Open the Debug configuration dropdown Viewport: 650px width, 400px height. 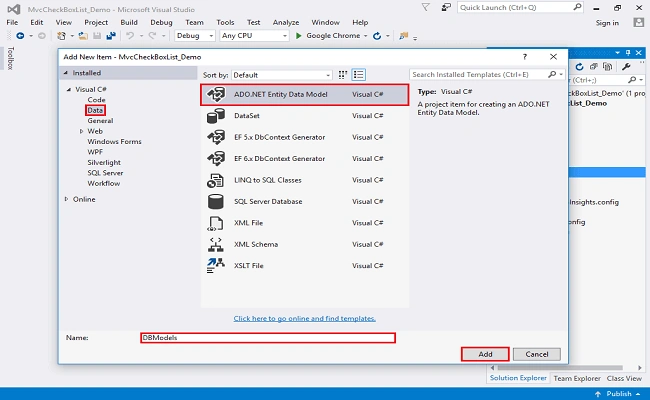[195, 36]
